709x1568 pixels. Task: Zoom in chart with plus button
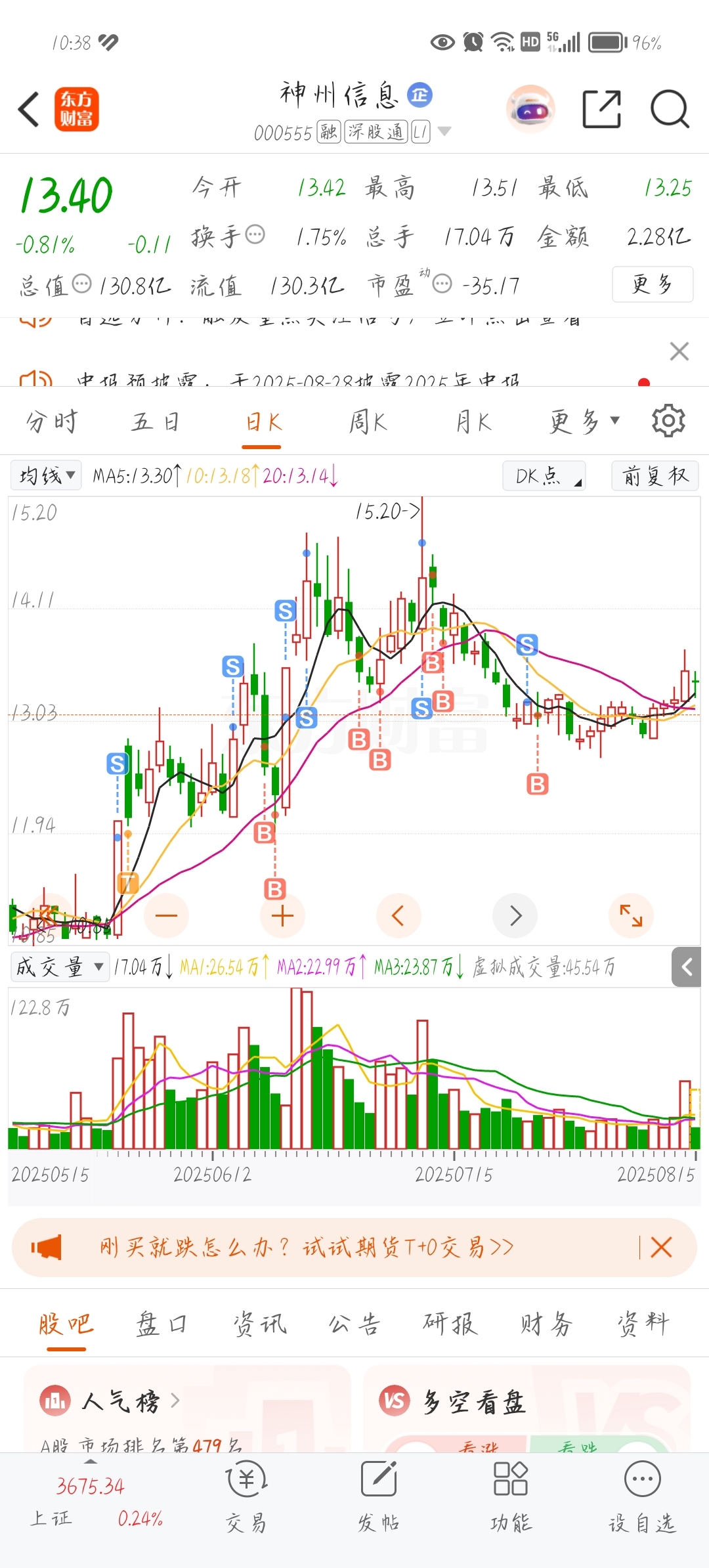282,915
